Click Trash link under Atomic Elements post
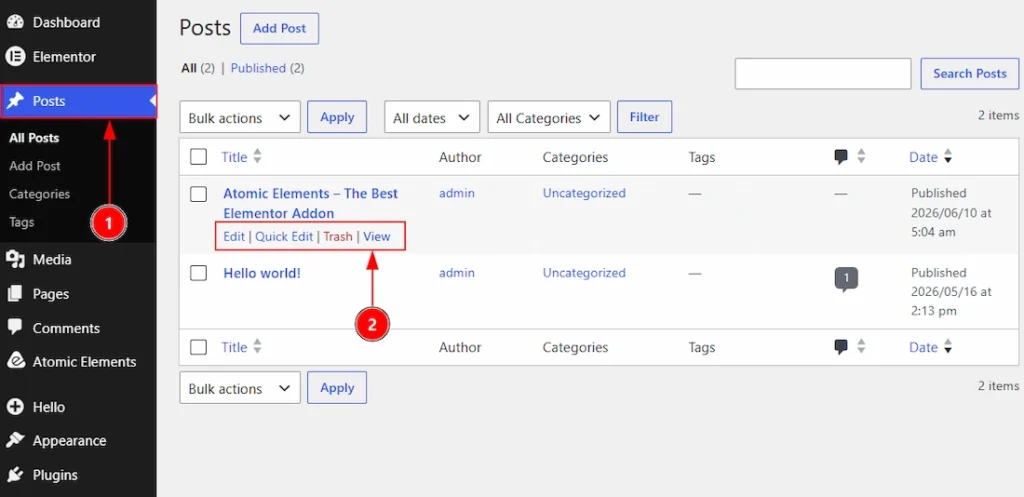The image size is (1024, 497). (x=338, y=236)
